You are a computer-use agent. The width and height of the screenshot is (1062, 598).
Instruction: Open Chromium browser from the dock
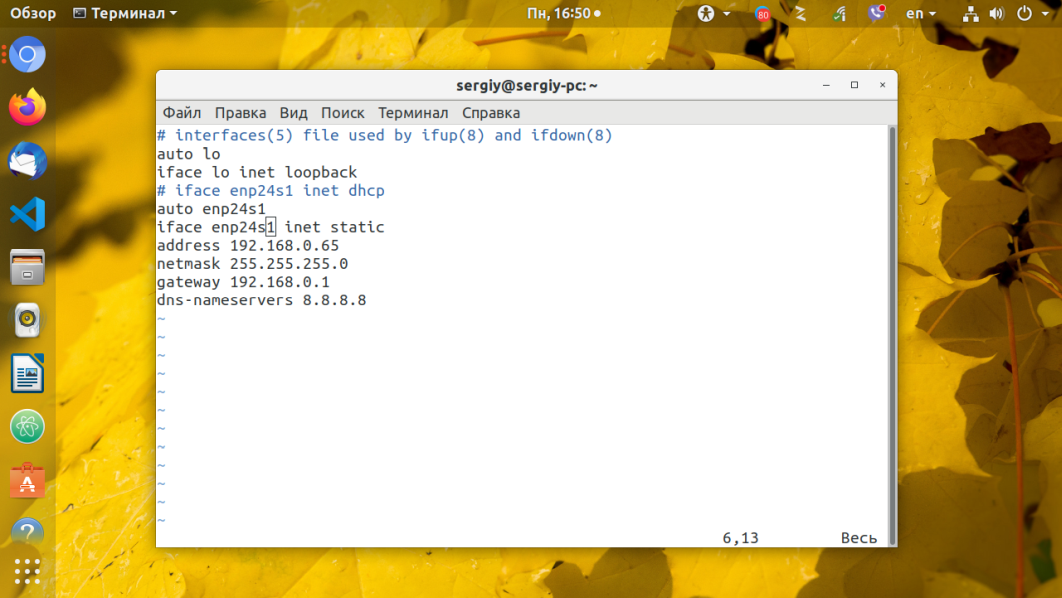coord(28,54)
